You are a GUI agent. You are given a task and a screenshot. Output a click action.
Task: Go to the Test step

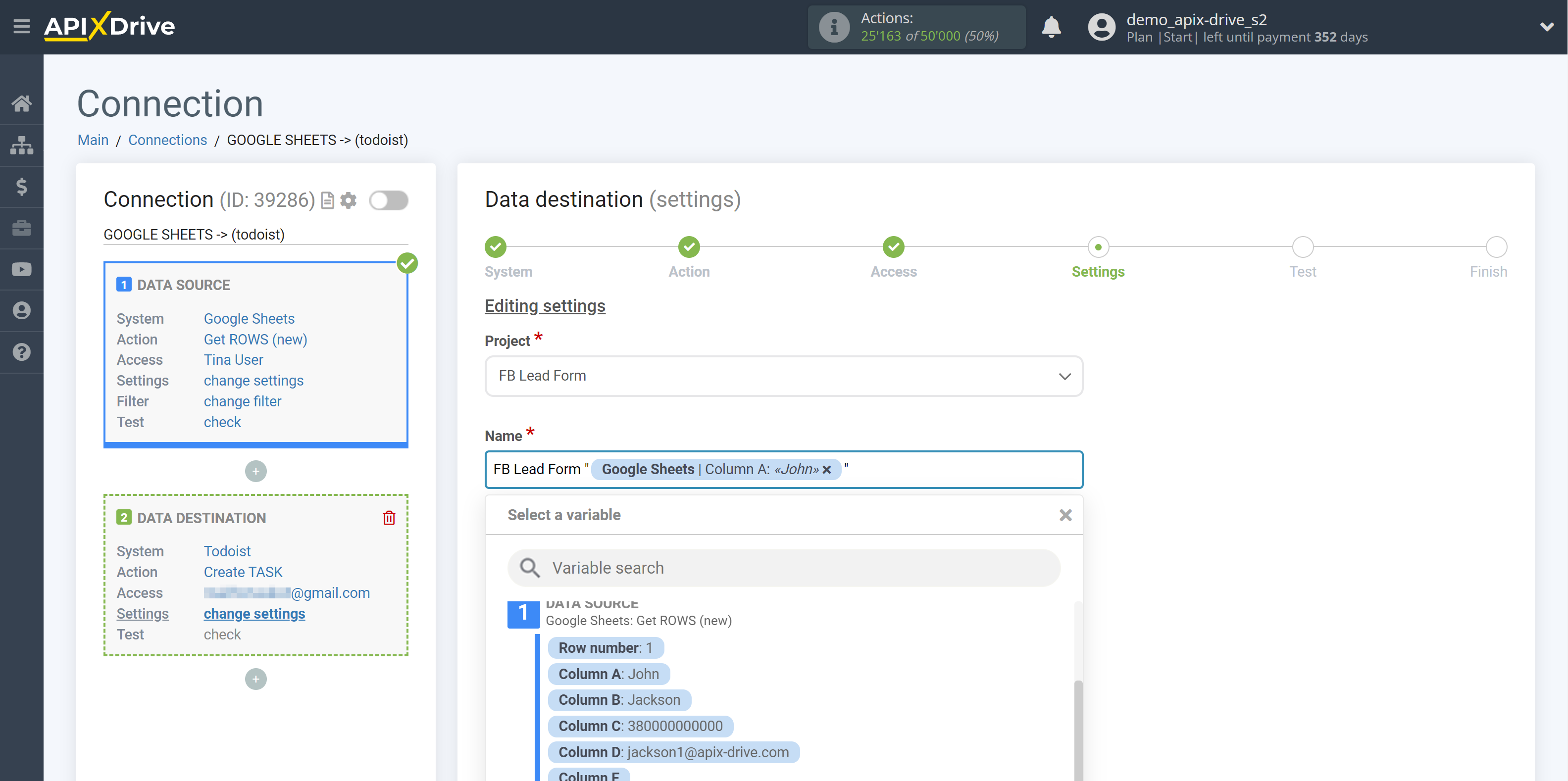1303,247
